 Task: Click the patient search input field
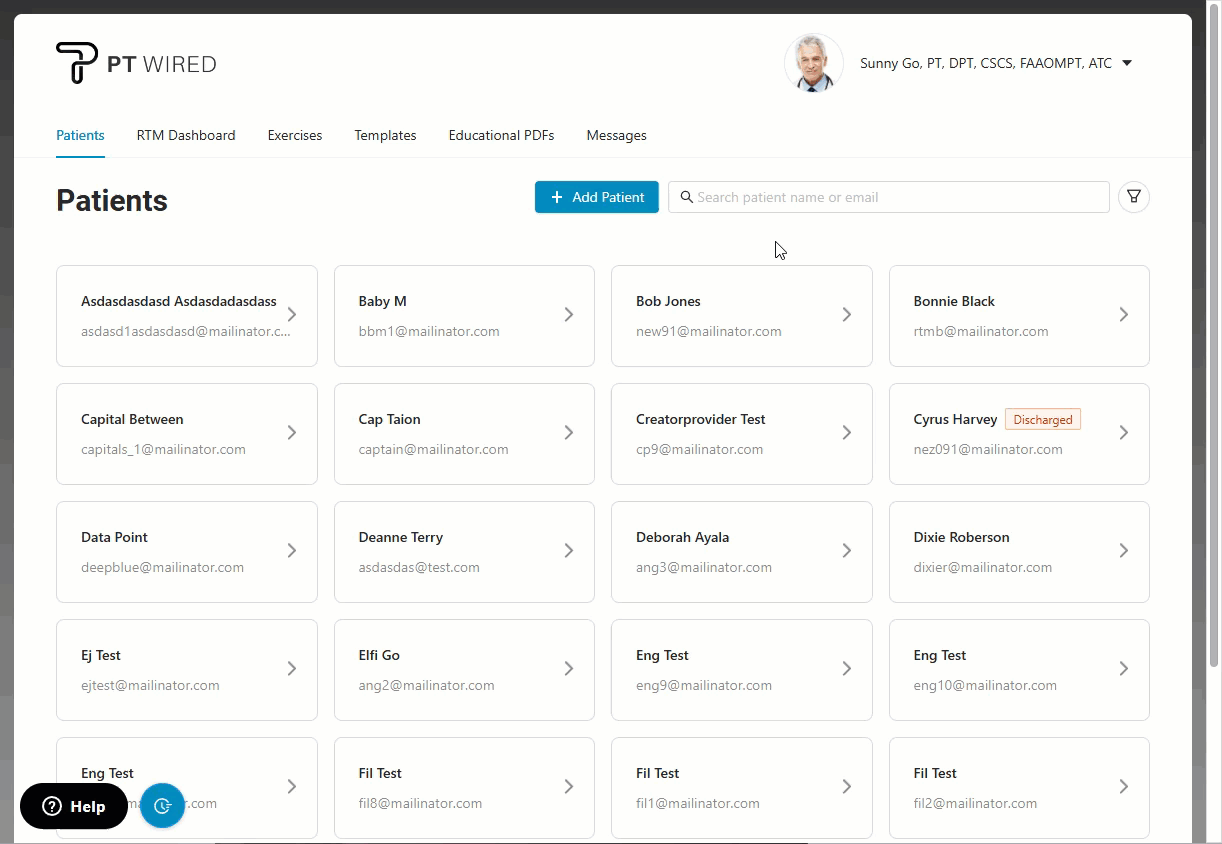[x=888, y=197]
